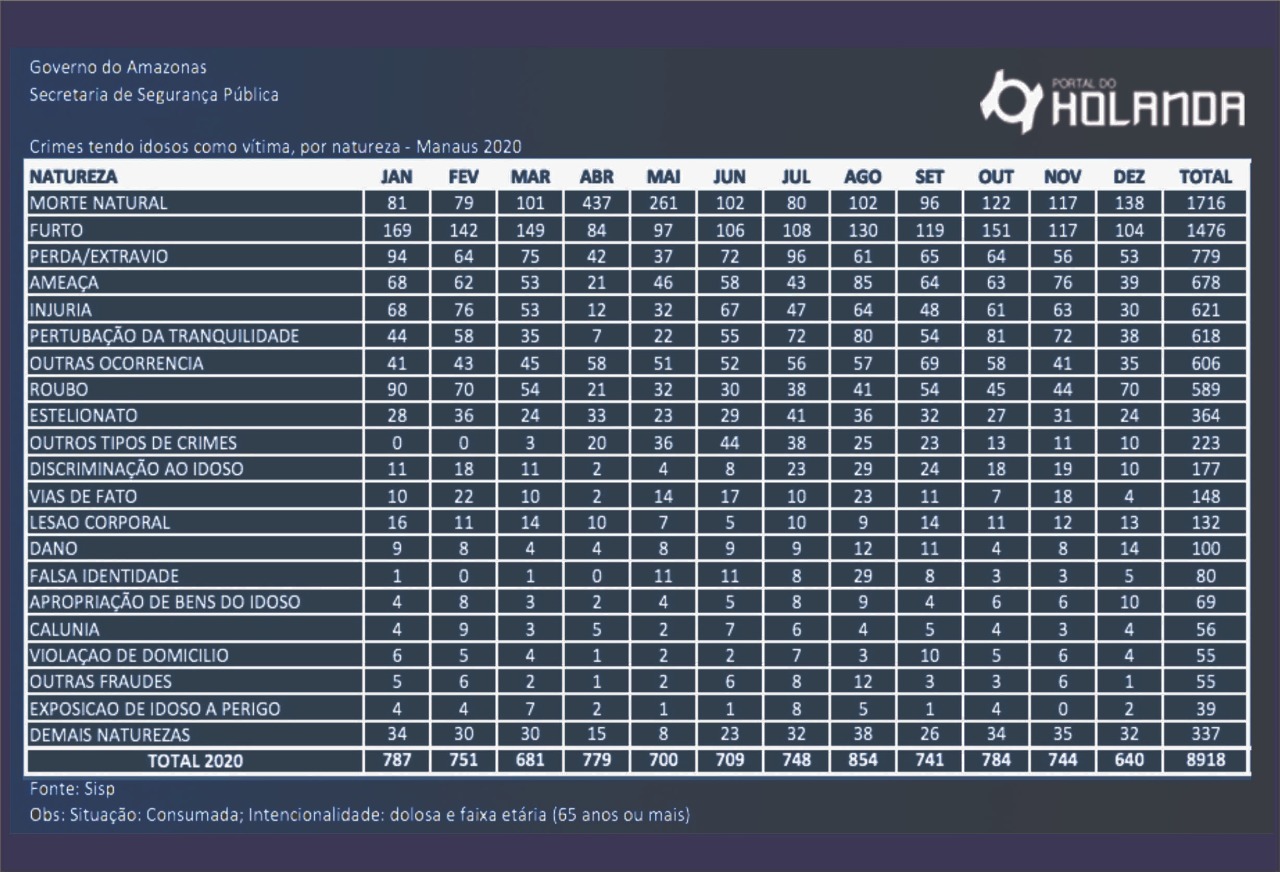This screenshot has width=1280, height=872.
Task: Select the EXPOSICAO DE IDOSO A PERIGO row
Action: [x=155, y=709]
